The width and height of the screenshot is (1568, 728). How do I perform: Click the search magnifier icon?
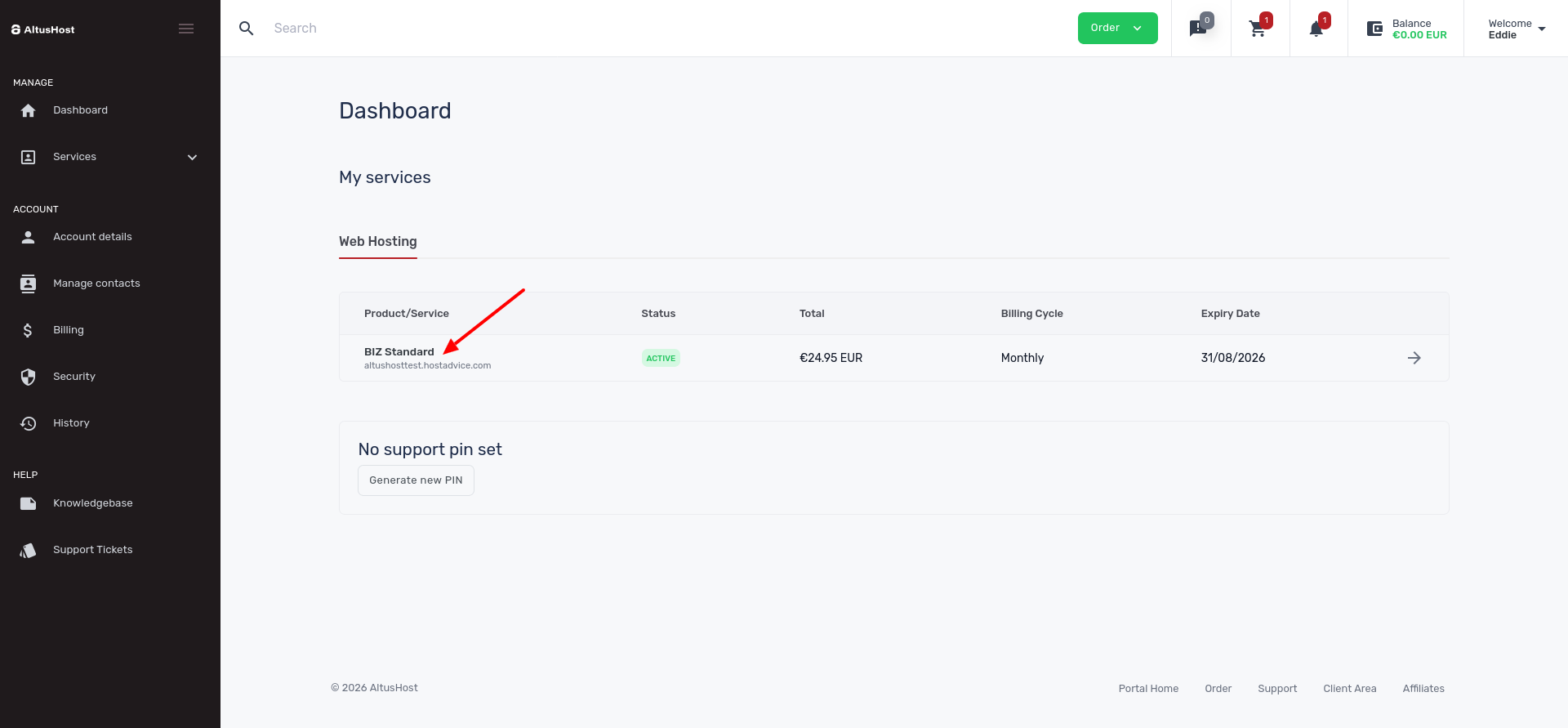pos(246,28)
